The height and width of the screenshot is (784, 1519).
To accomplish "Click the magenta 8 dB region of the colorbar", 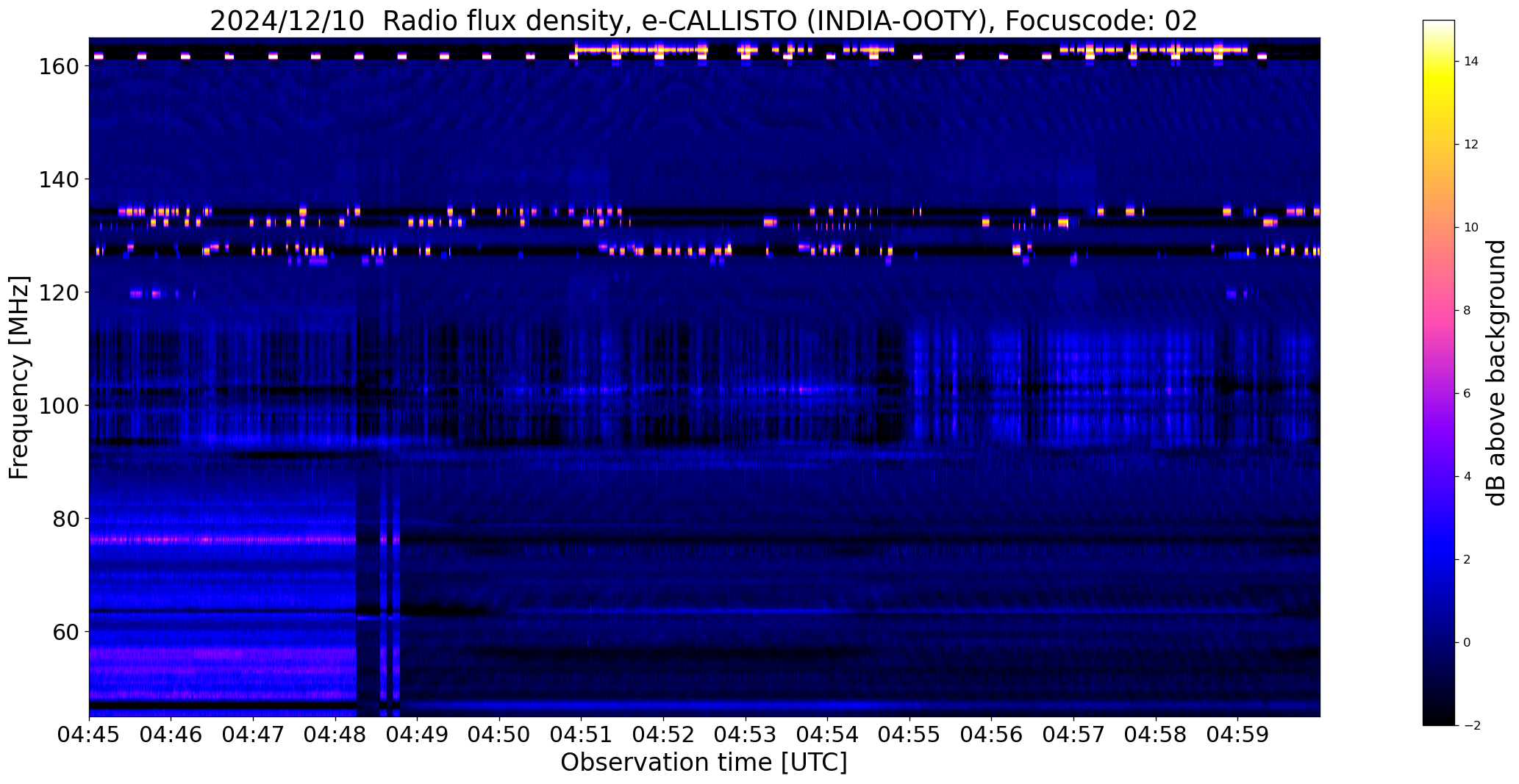I will [x=1439, y=311].
